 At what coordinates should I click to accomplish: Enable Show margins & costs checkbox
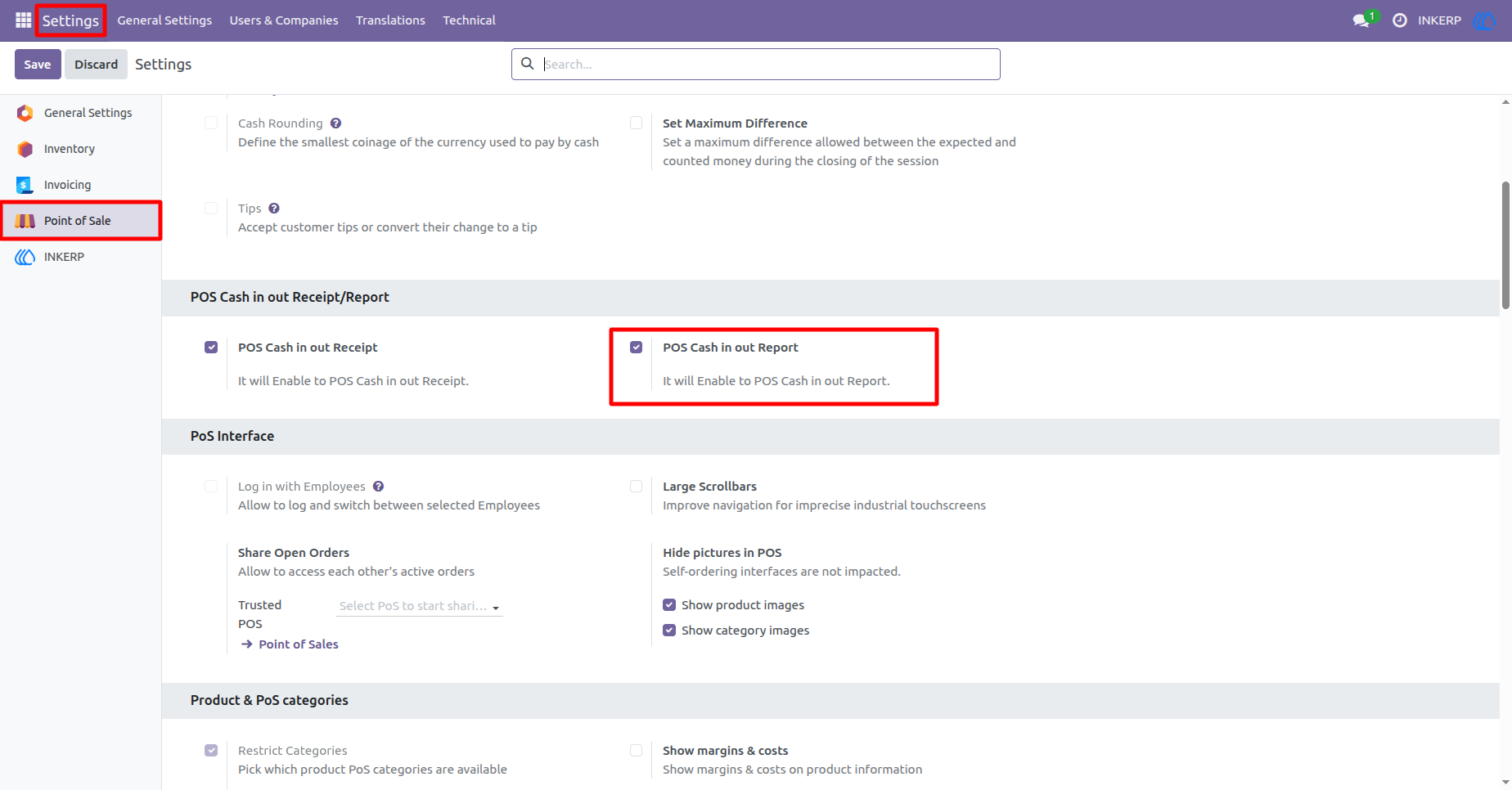click(636, 750)
